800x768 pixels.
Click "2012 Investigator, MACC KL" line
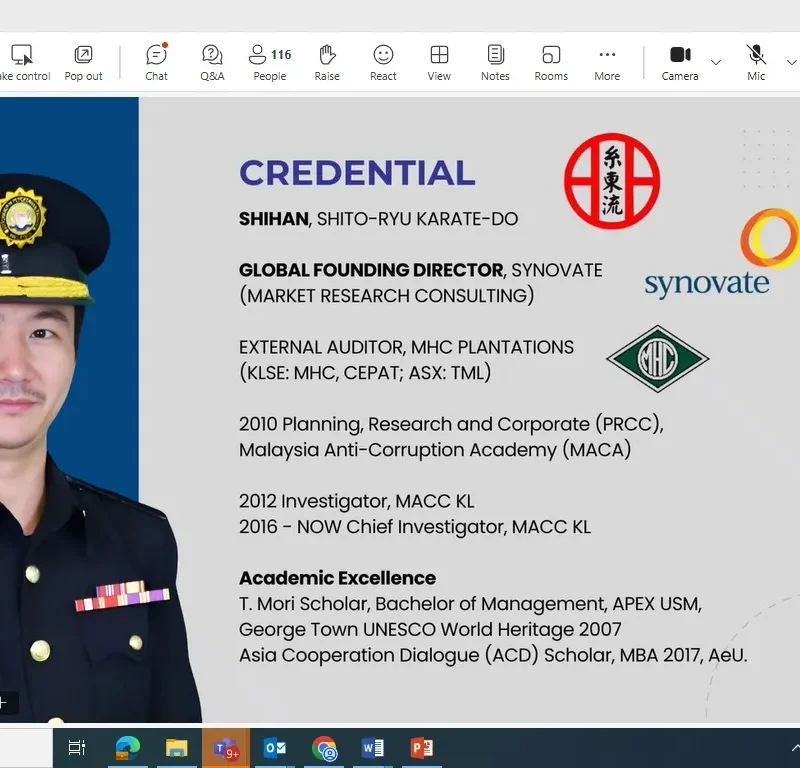[357, 501]
